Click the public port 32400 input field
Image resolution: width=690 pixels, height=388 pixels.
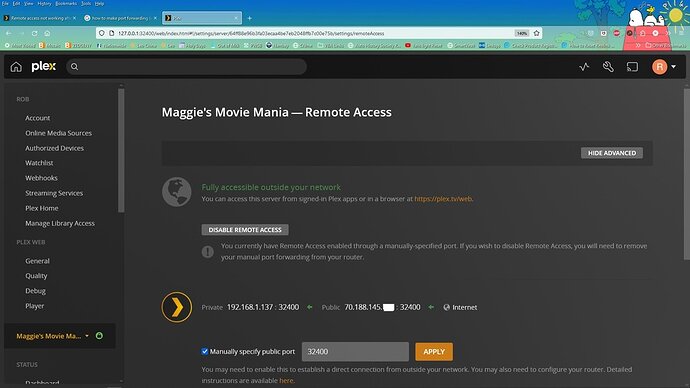(355, 351)
